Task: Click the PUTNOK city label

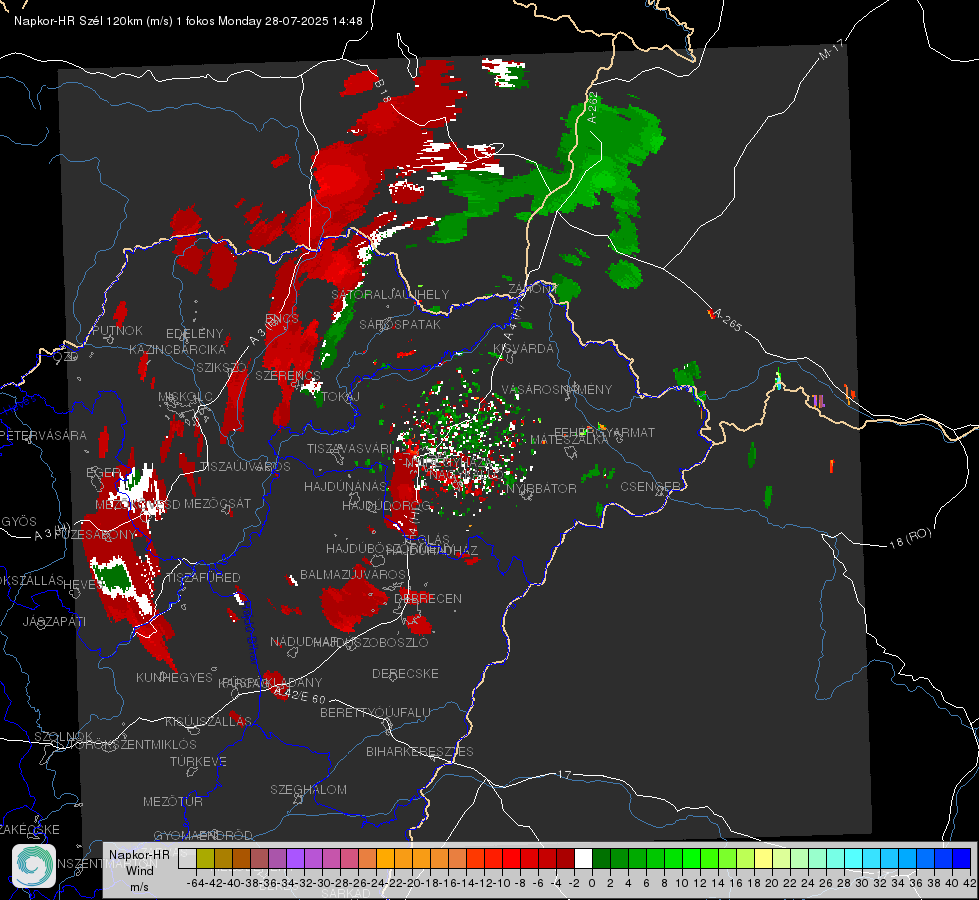Action: point(117,330)
